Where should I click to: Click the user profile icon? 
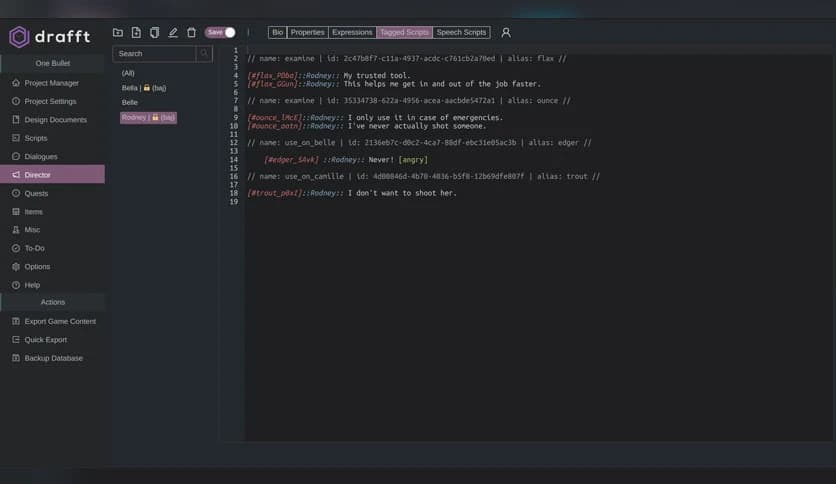[506, 33]
